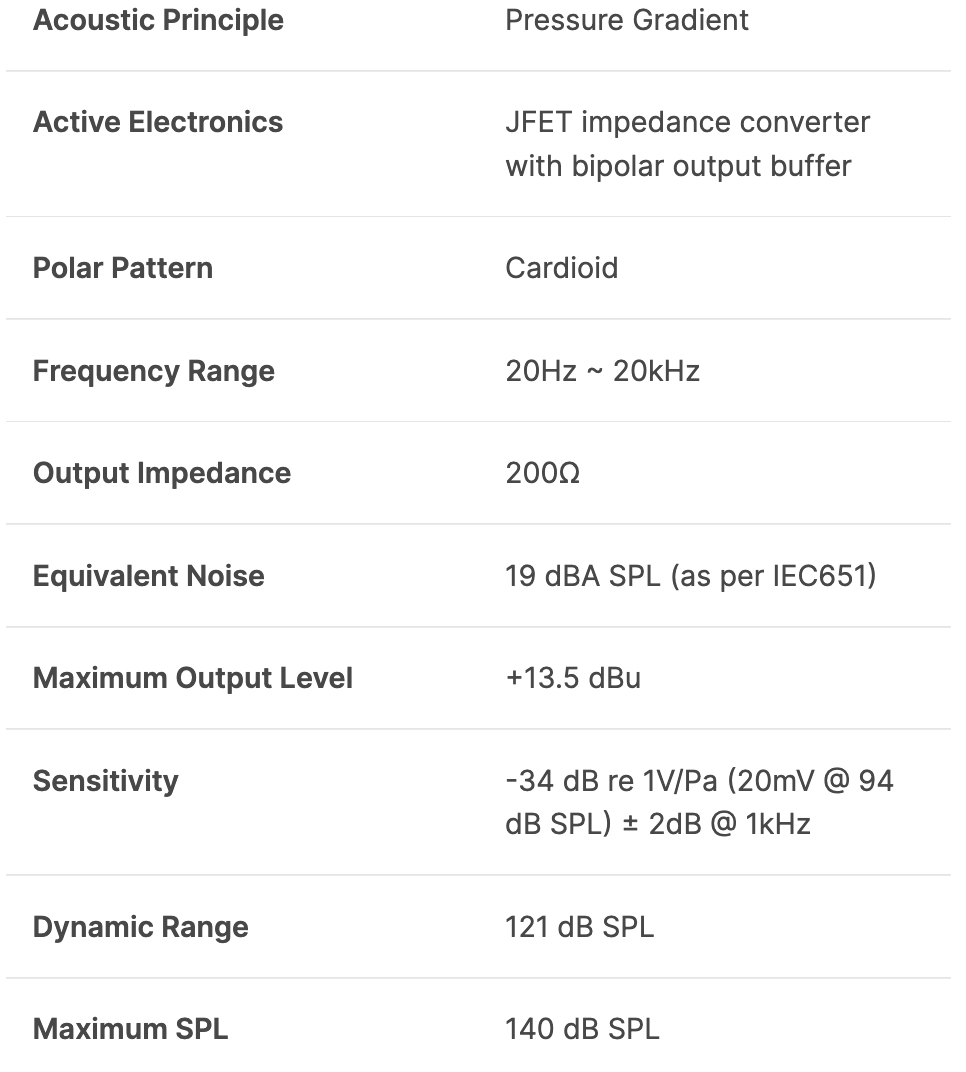Click the 140 dB SPL value
966x1072 pixels.
(x=582, y=1029)
